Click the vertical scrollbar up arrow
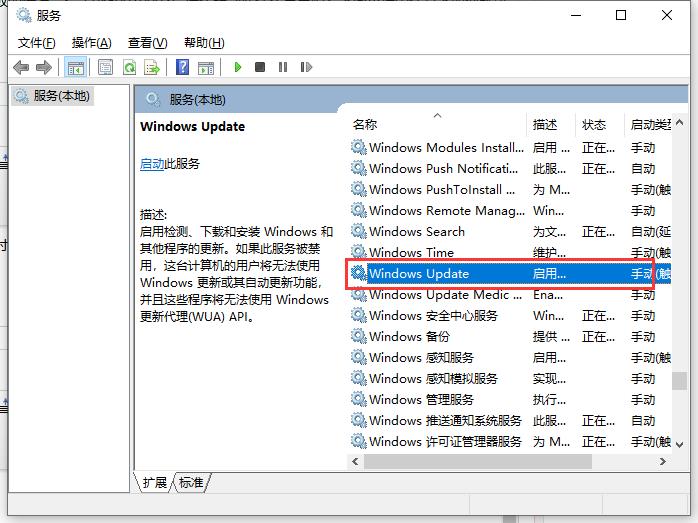This screenshot has width=698, height=523. click(x=679, y=122)
